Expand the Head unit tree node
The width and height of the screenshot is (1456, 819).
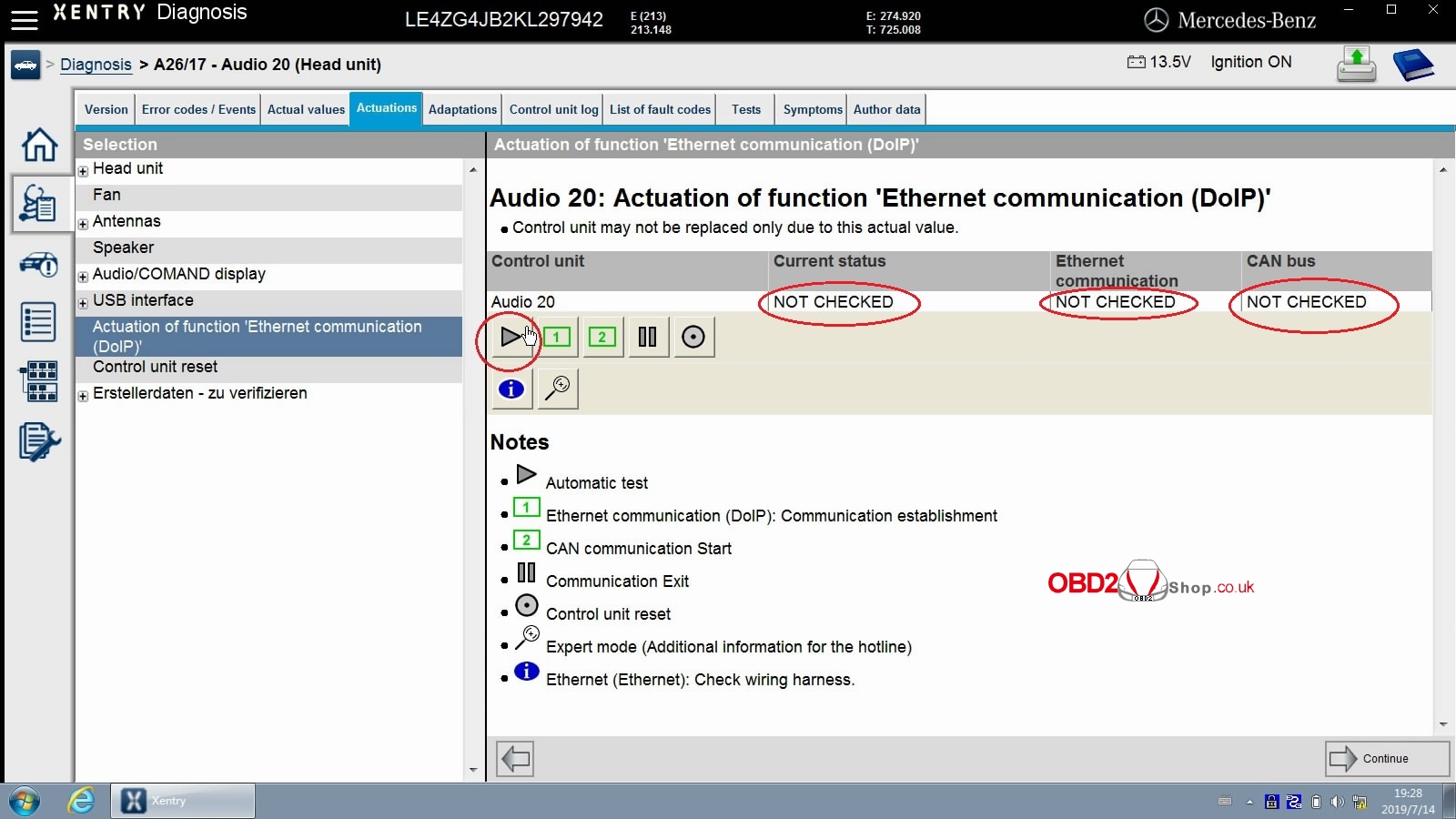click(83, 171)
